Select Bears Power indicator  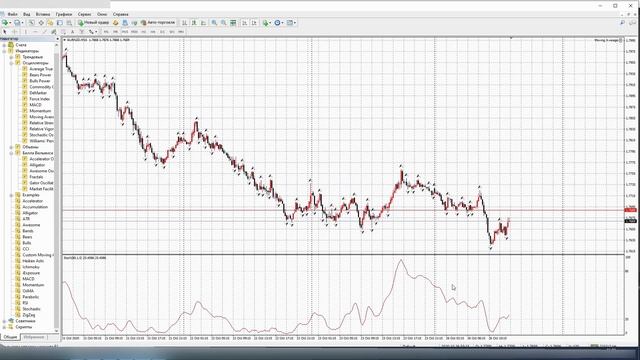(x=40, y=75)
